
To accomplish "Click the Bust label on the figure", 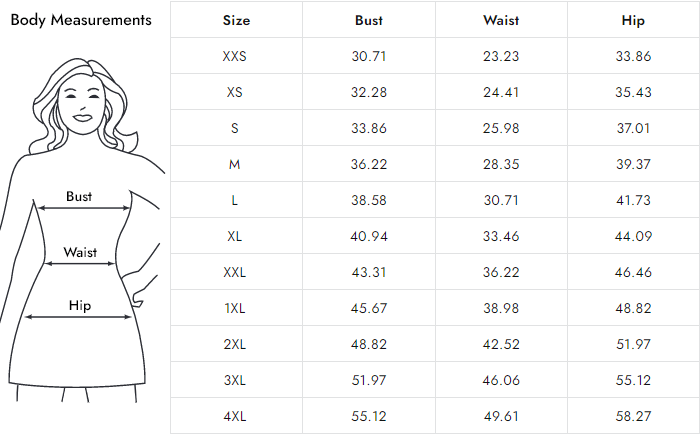I will pos(79,197).
